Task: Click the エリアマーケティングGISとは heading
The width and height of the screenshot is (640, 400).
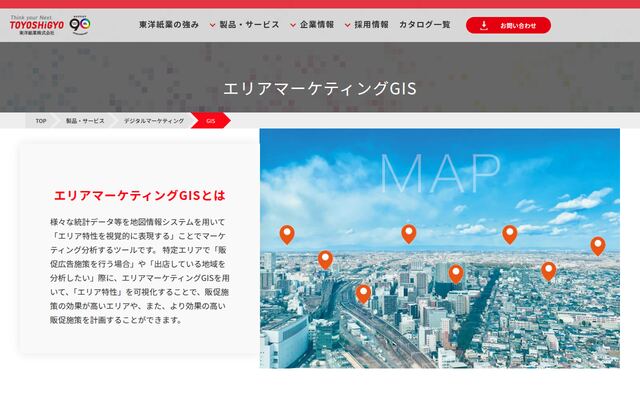Action: coord(140,196)
